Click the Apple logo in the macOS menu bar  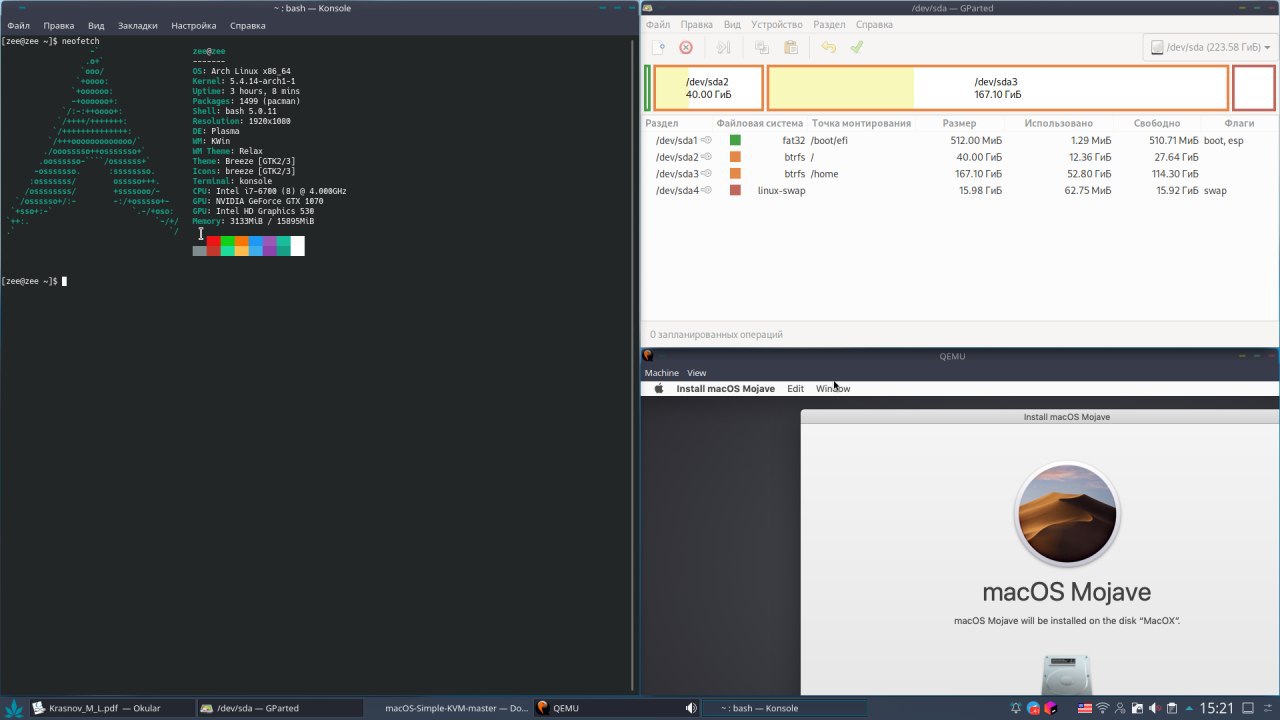(x=658, y=388)
